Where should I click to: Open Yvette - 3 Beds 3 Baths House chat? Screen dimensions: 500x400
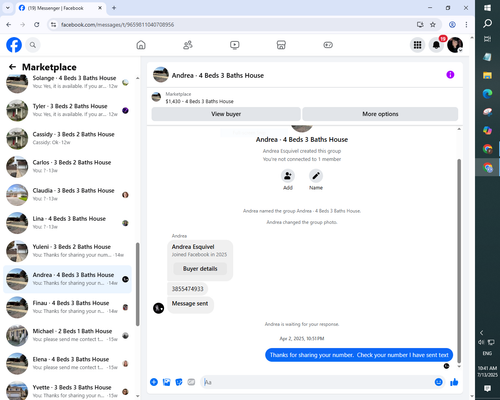pyautogui.click(x=67, y=390)
